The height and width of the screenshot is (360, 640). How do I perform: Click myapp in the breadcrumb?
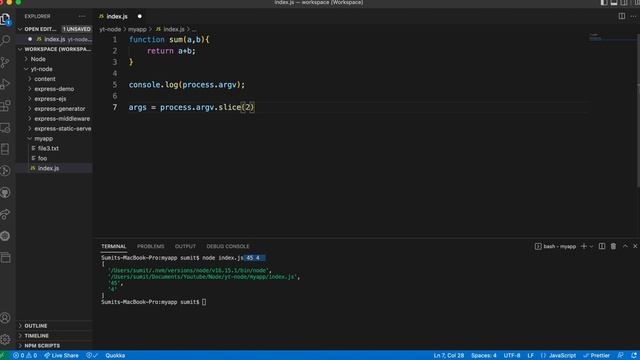tap(137, 29)
